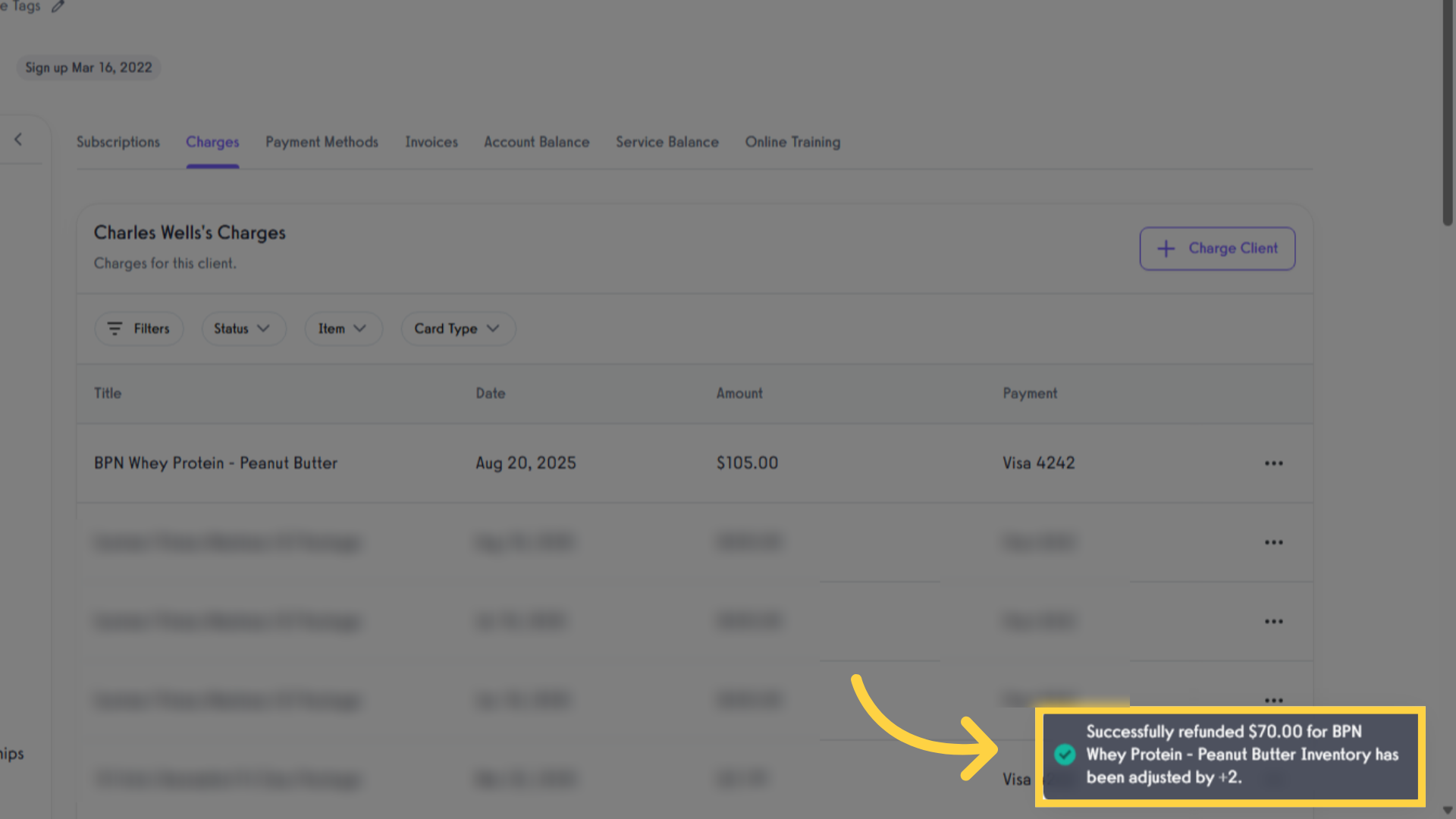This screenshot has height=819, width=1456.
Task: Click the Sign up Mar 16, 2022 badge
Action: click(x=89, y=67)
